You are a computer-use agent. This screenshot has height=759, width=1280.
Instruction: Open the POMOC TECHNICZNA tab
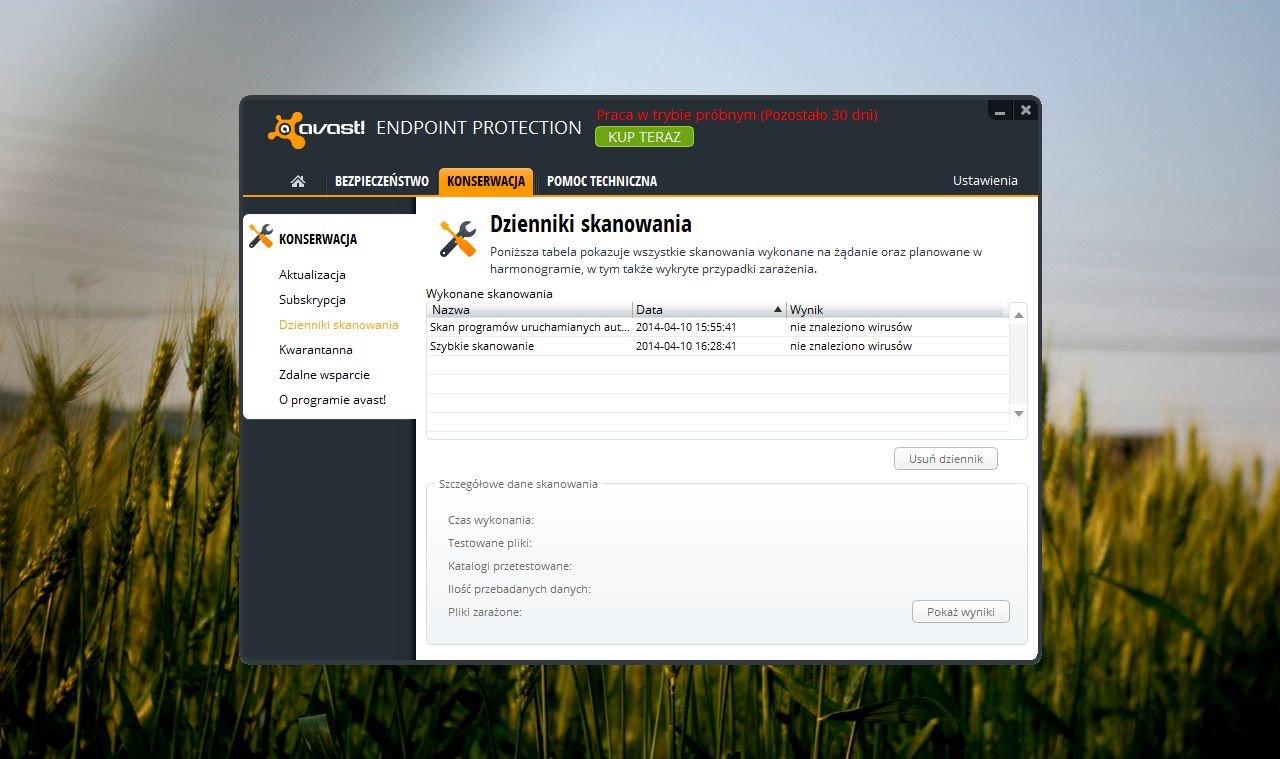coord(602,181)
